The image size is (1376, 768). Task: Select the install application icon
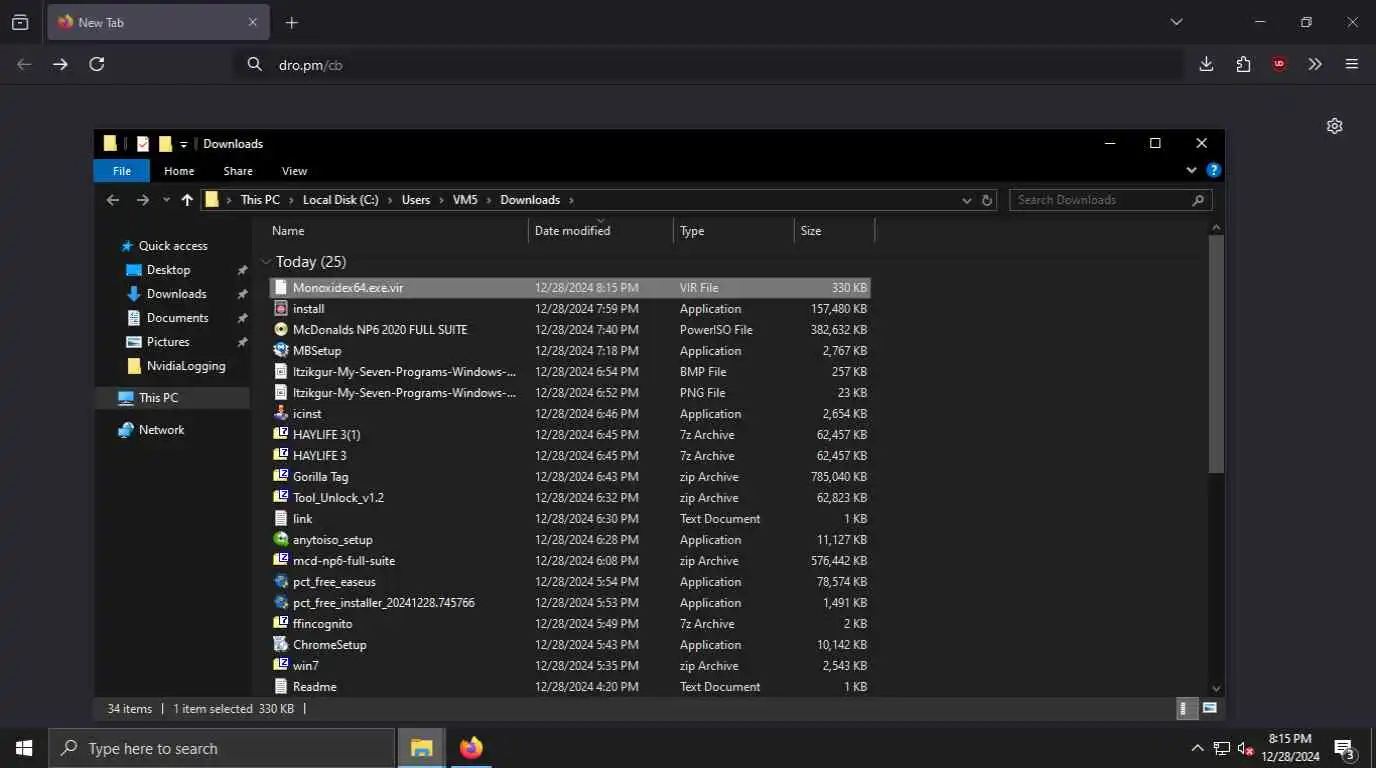coord(281,309)
